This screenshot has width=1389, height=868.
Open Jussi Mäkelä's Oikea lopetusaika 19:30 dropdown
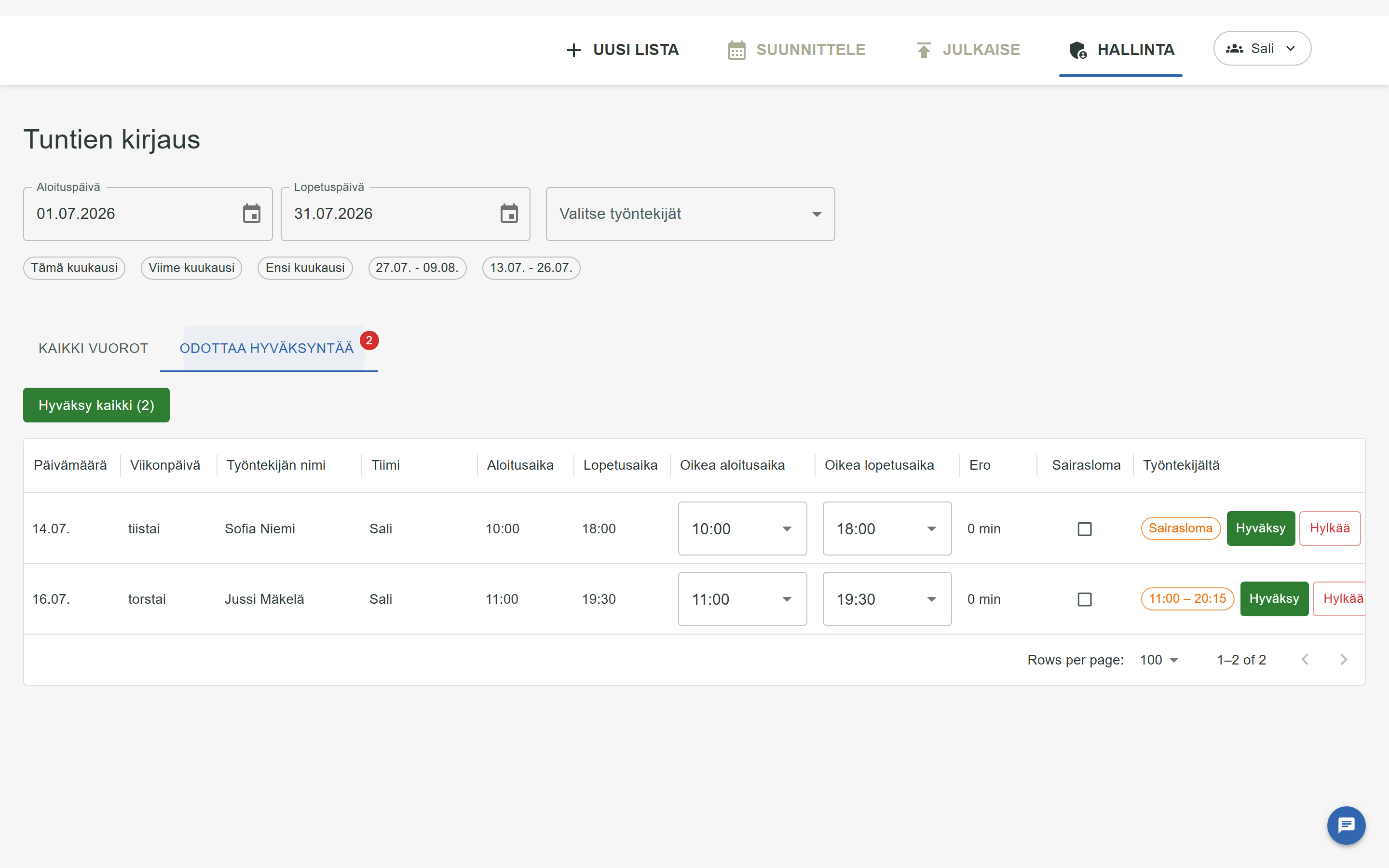pyautogui.click(x=887, y=599)
